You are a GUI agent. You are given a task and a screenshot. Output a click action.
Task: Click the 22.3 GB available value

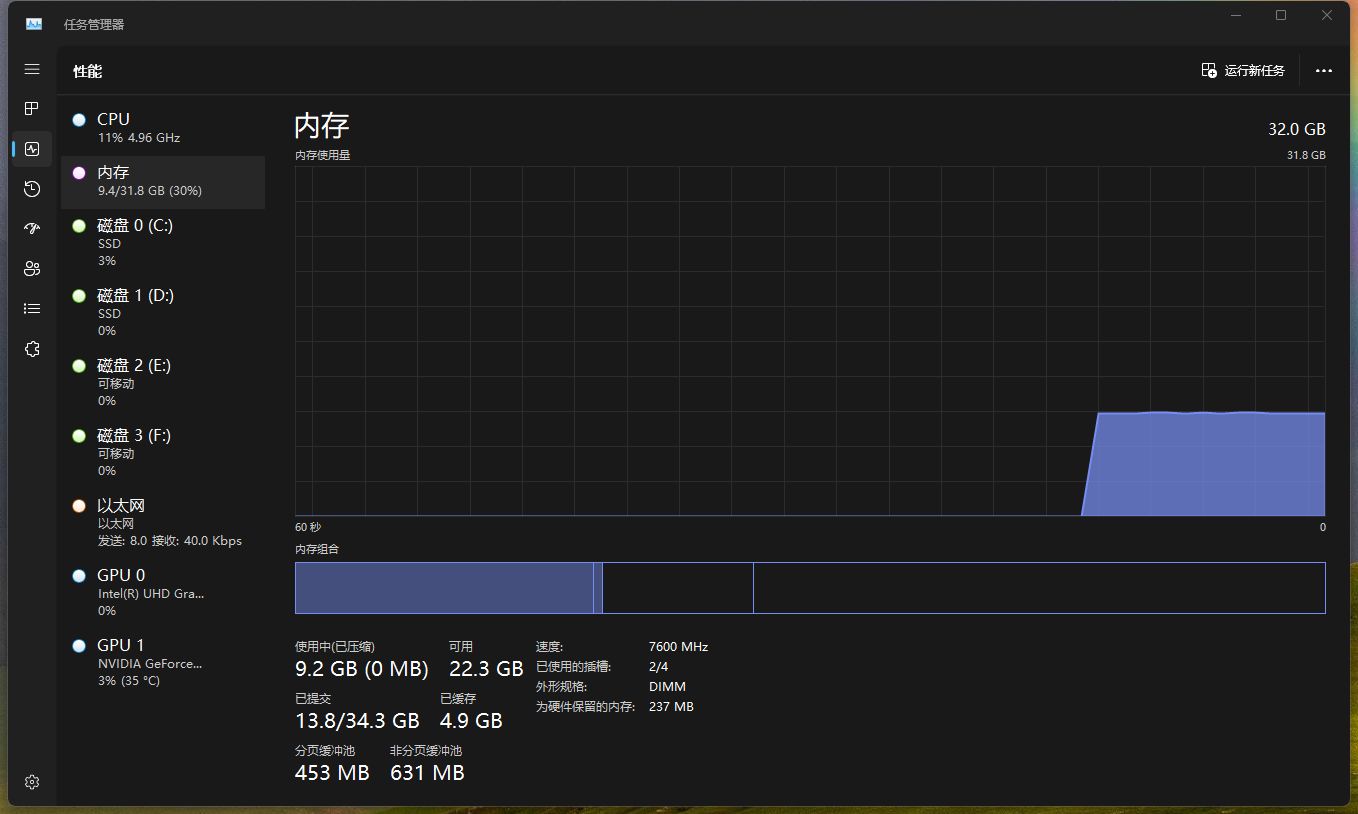pos(486,669)
